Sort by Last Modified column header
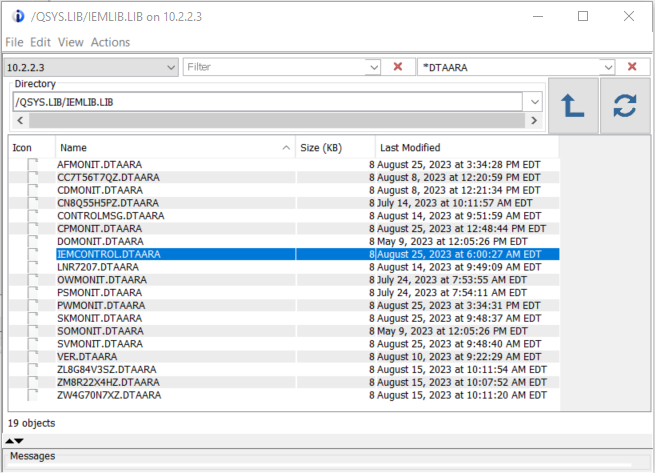The width and height of the screenshot is (655, 473). 467,147
